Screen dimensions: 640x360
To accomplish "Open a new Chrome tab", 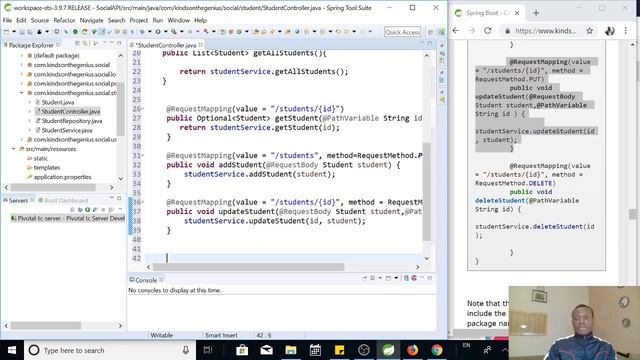I will (536, 13).
